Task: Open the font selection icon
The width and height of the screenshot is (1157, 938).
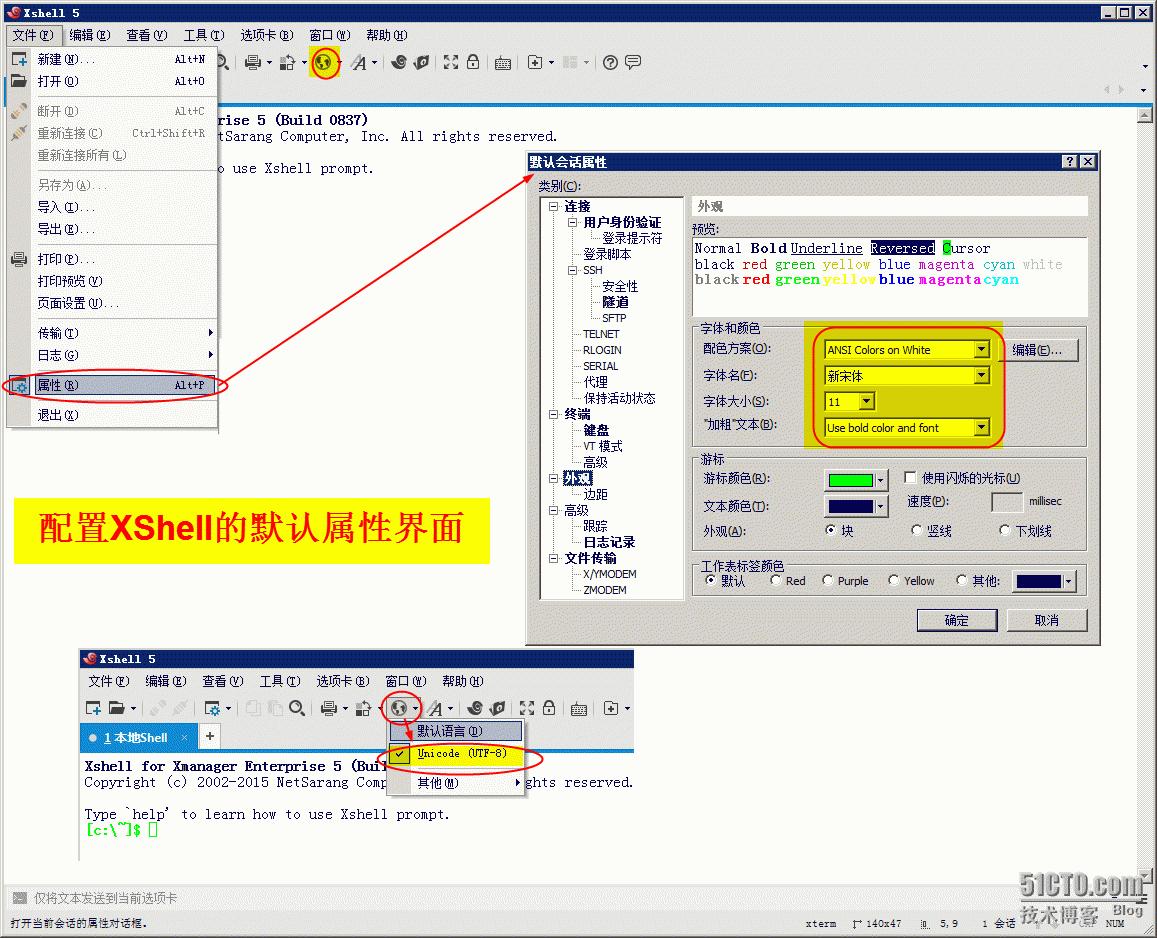Action: click(x=360, y=62)
